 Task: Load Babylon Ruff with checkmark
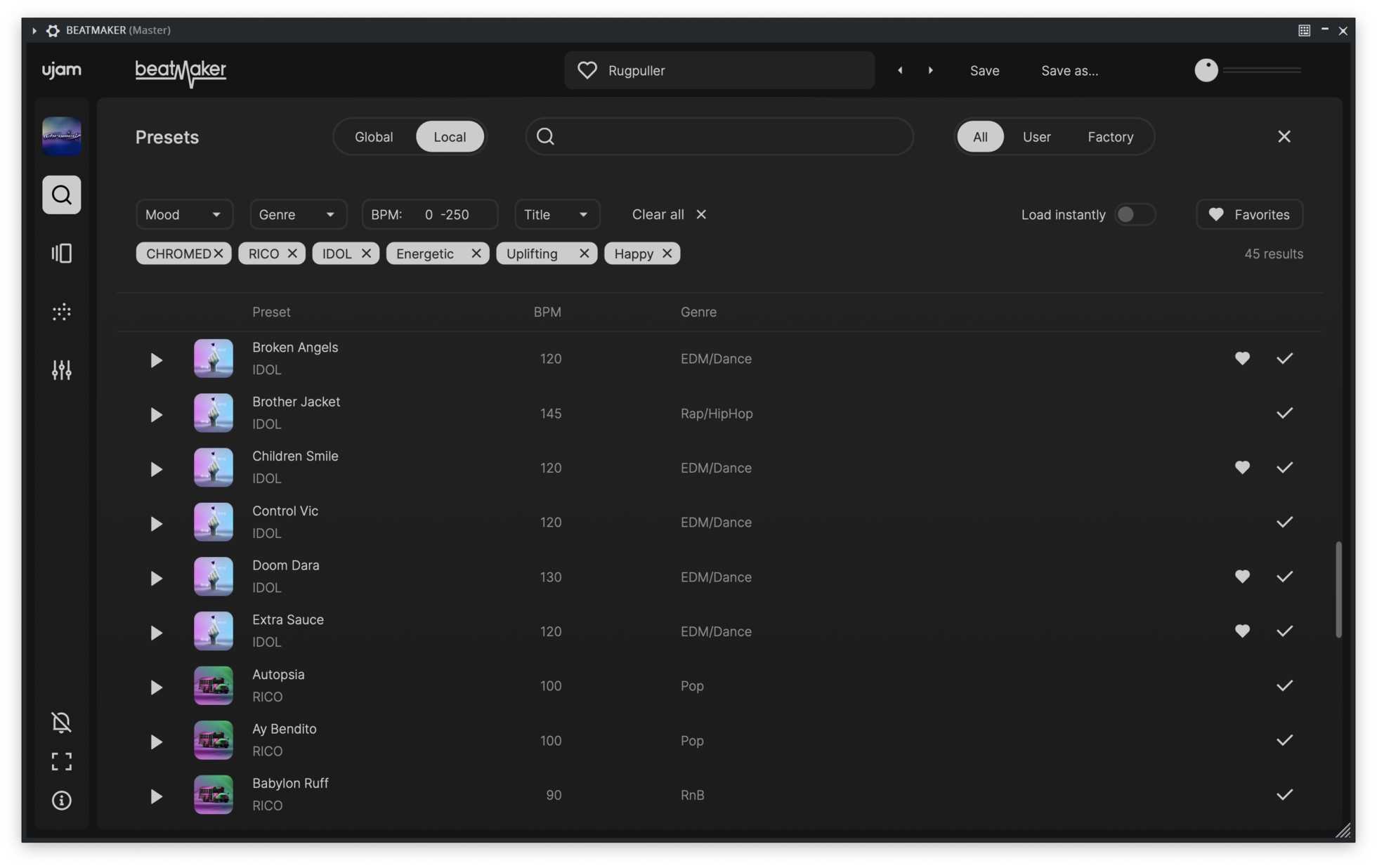pos(1284,794)
